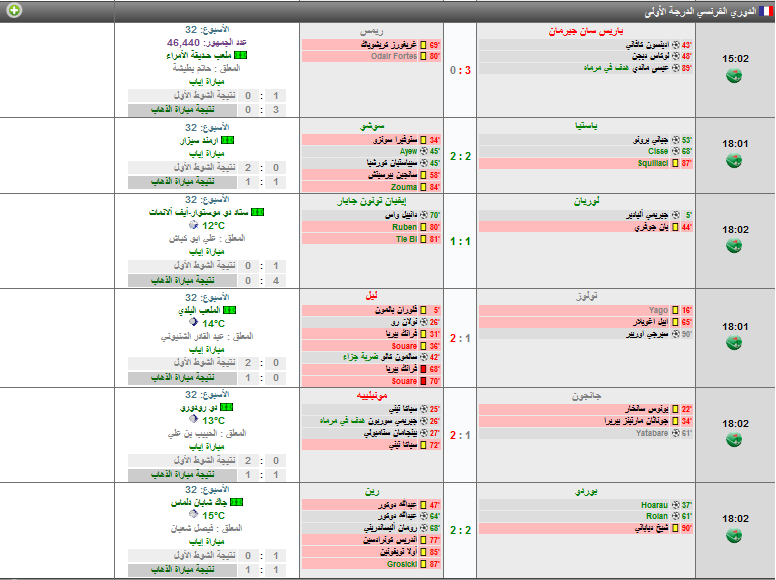Click the 2 : 2 score of Bordeaux match

460,531
